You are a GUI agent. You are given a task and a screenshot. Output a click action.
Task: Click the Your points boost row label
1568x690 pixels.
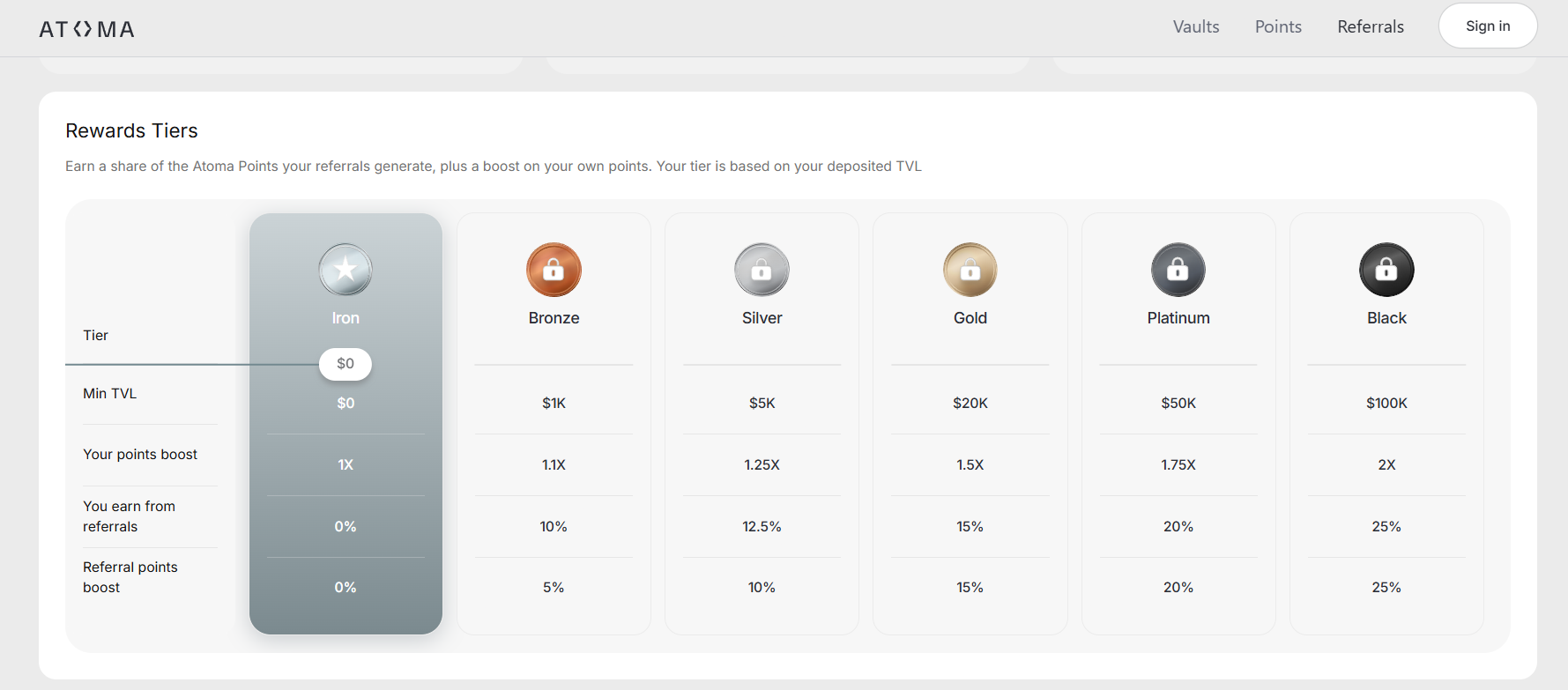click(140, 454)
